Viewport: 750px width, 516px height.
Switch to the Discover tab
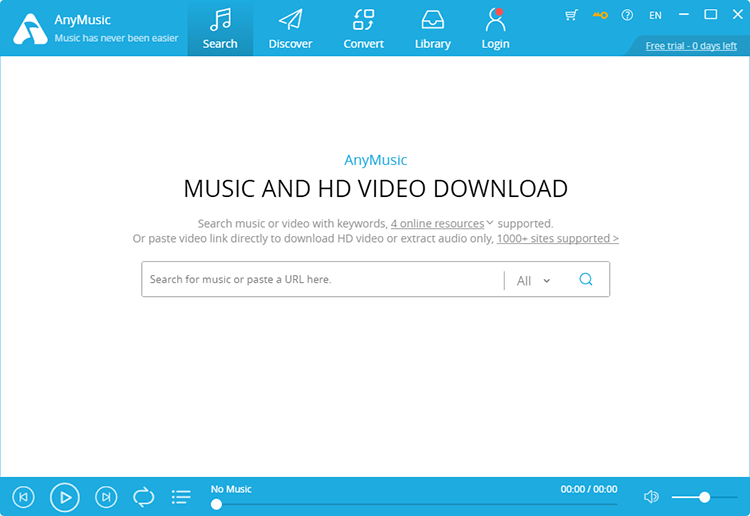point(290,28)
